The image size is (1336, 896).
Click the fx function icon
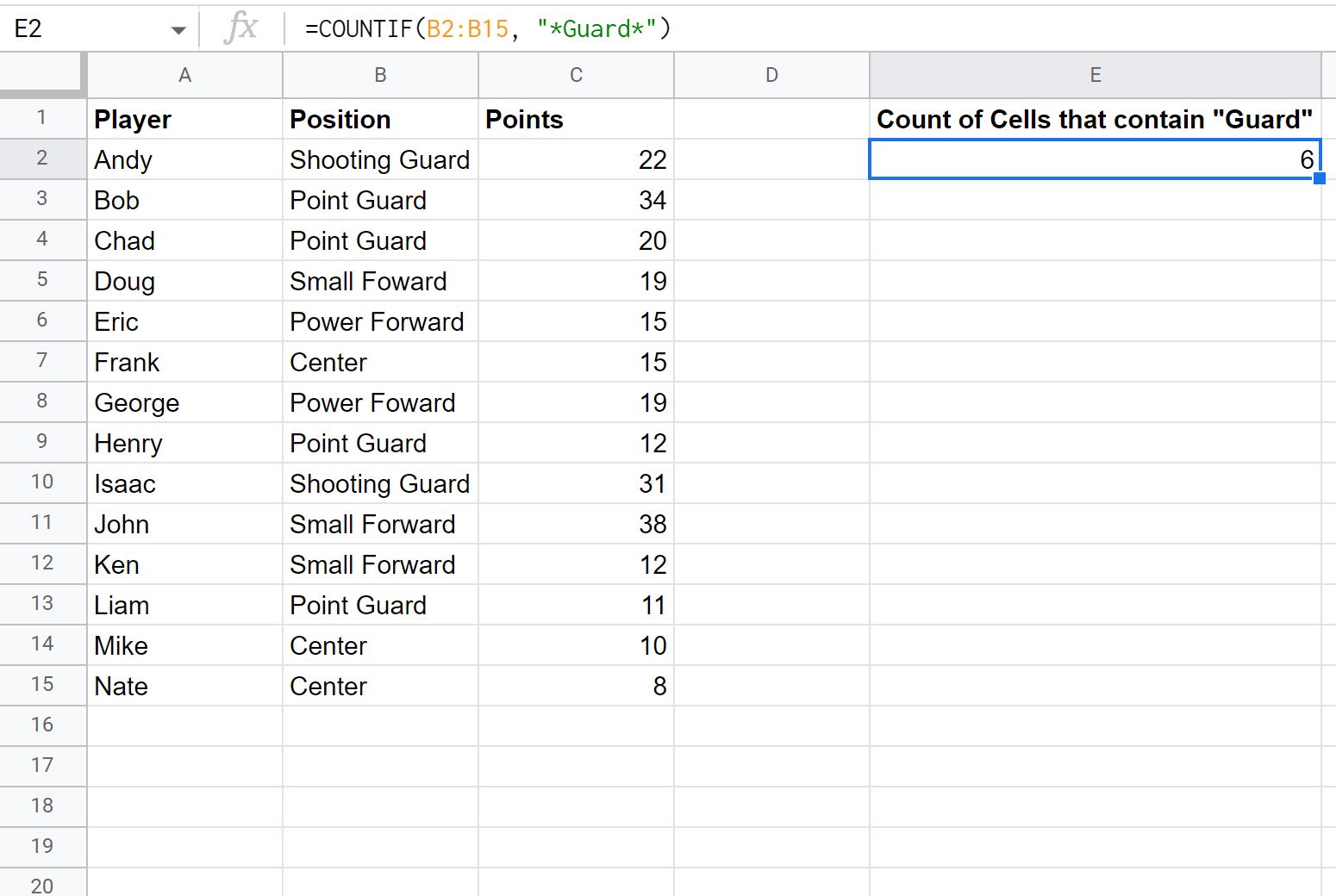coord(240,28)
